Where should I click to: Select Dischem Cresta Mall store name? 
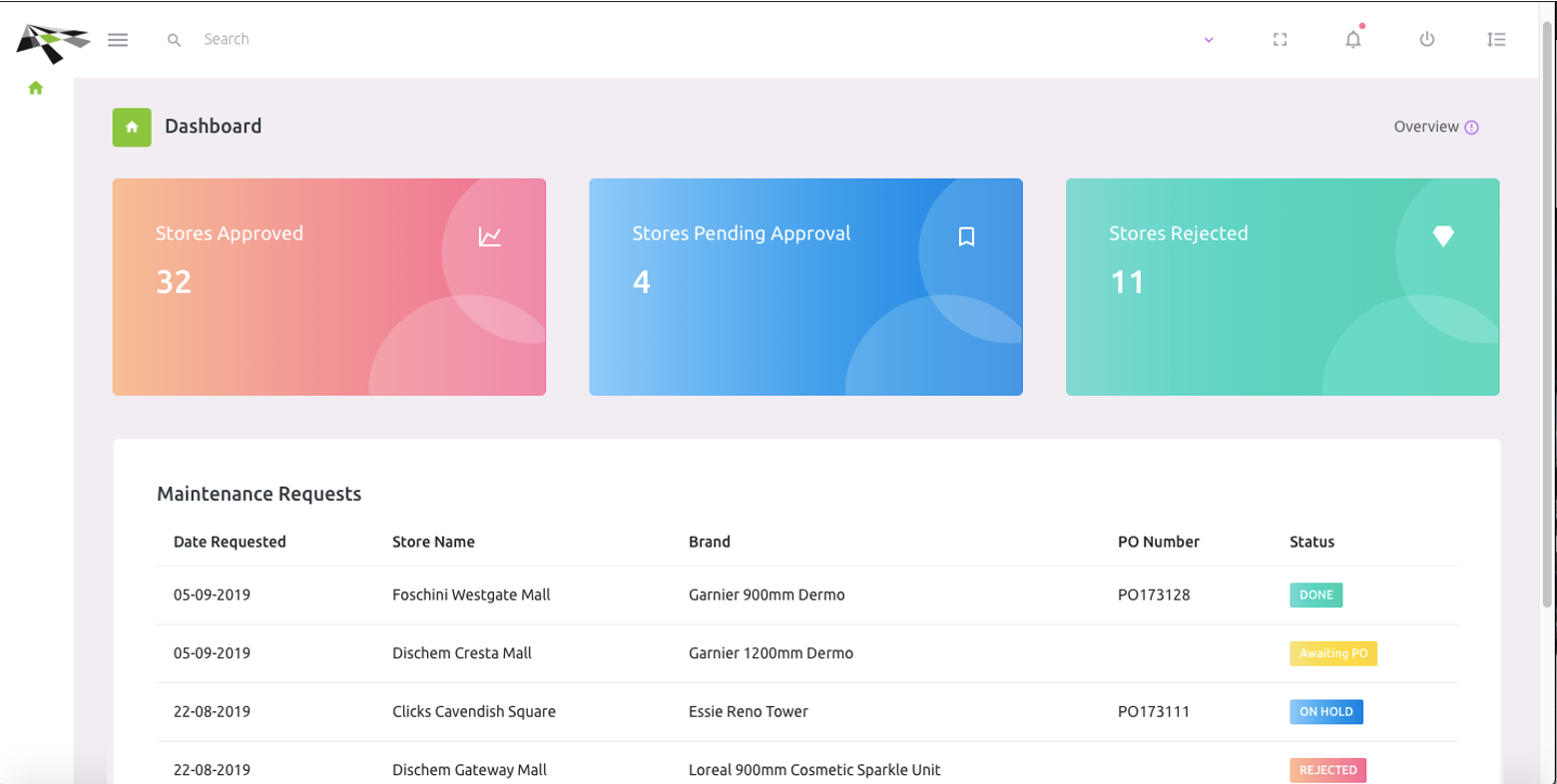point(462,653)
